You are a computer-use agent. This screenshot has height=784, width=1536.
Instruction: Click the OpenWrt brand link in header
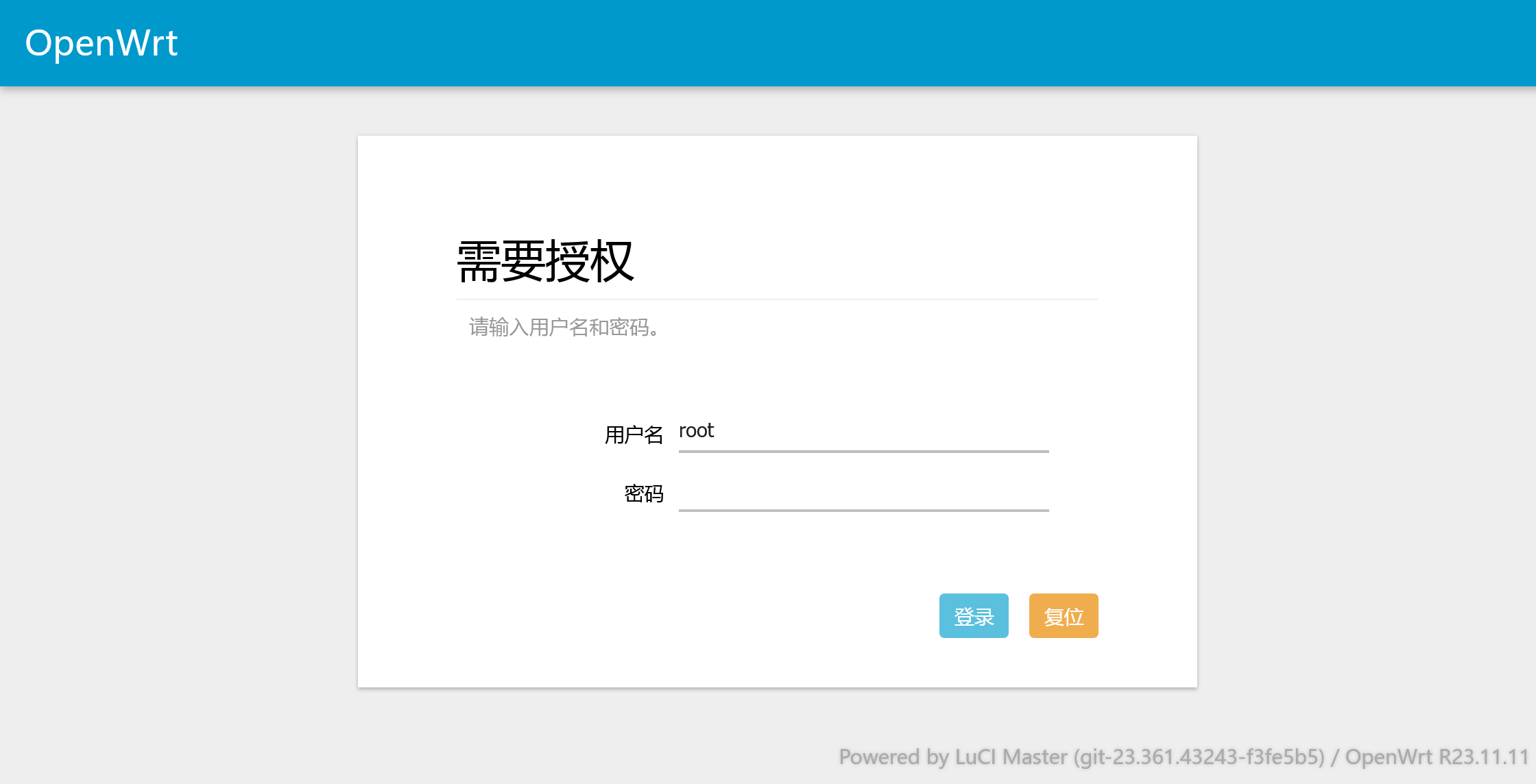pos(101,43)
